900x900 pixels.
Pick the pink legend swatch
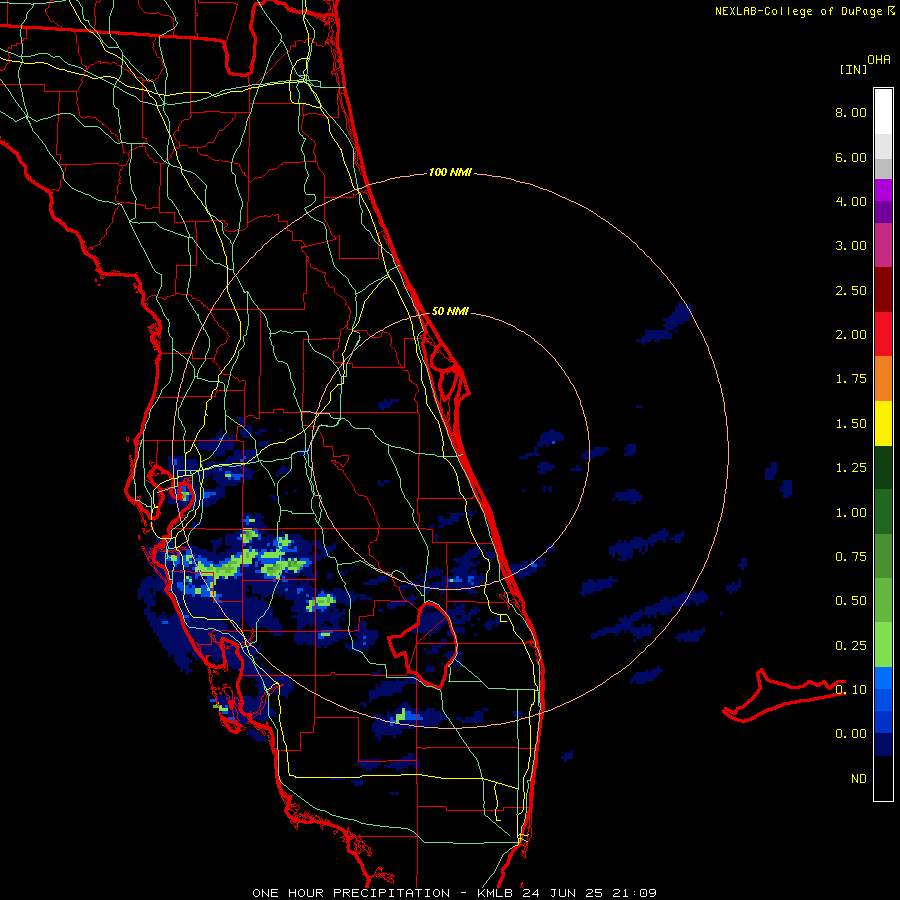[x=883, y=245]
